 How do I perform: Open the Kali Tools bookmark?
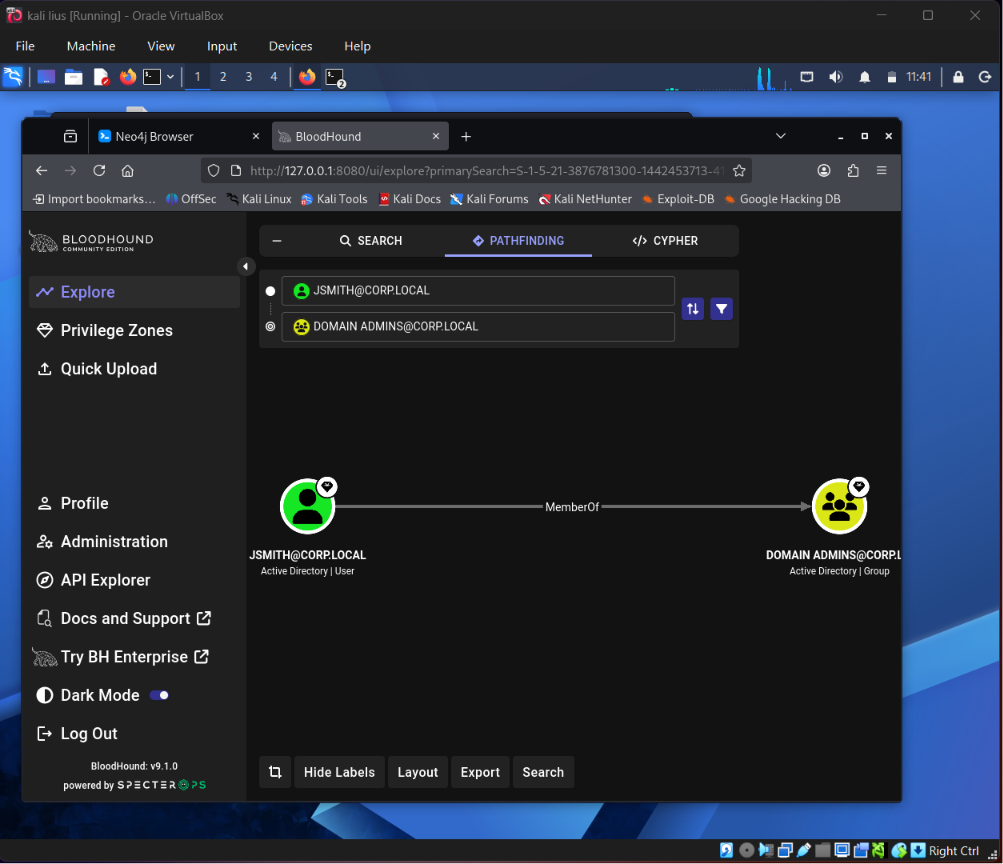click(334, 199)
